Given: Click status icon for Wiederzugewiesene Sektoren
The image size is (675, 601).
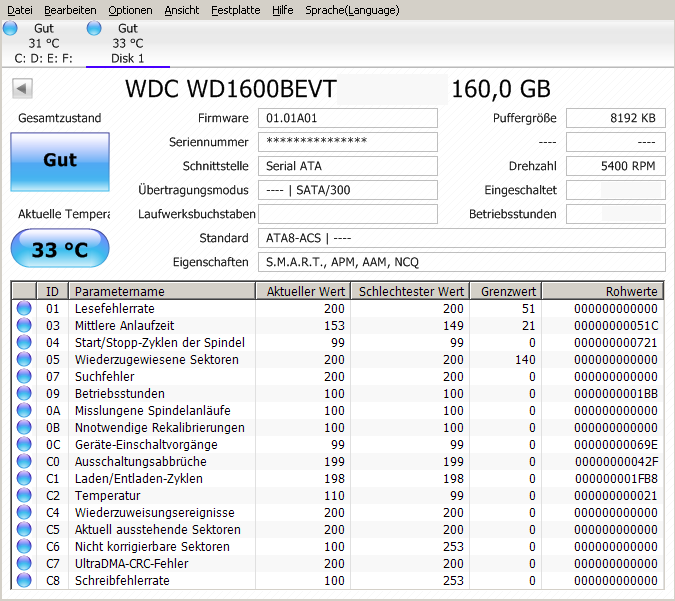Looking at the screenshot, I should click(24, 359).
